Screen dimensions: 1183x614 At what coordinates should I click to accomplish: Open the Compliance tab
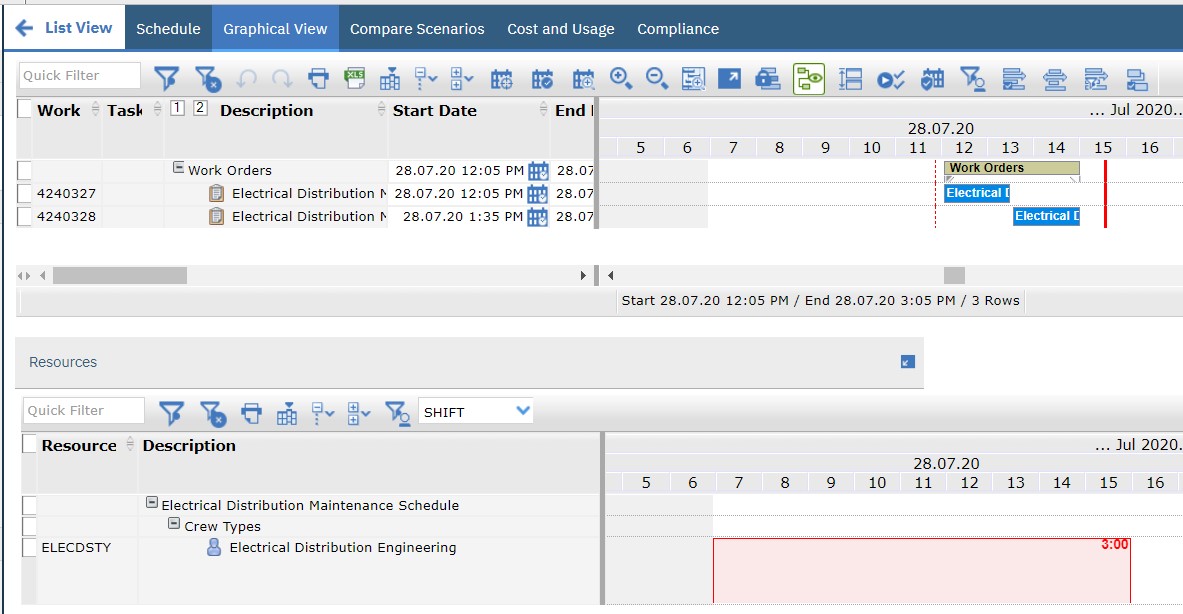[678, 29]
